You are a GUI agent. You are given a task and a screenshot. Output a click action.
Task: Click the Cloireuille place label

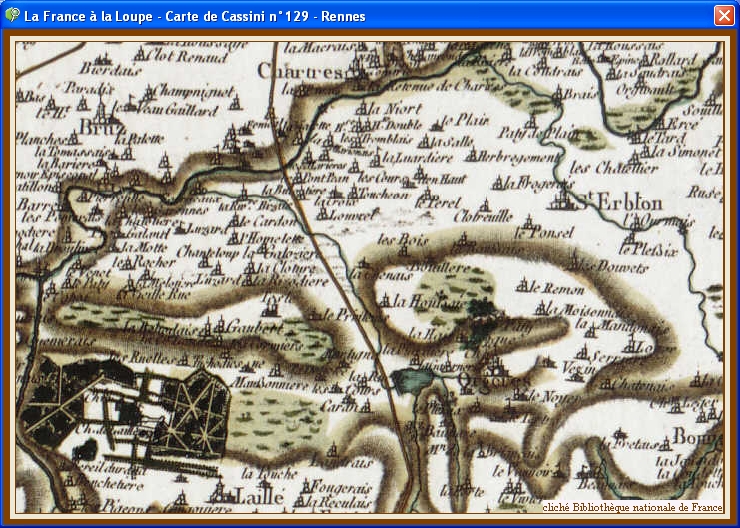[483, 215]
